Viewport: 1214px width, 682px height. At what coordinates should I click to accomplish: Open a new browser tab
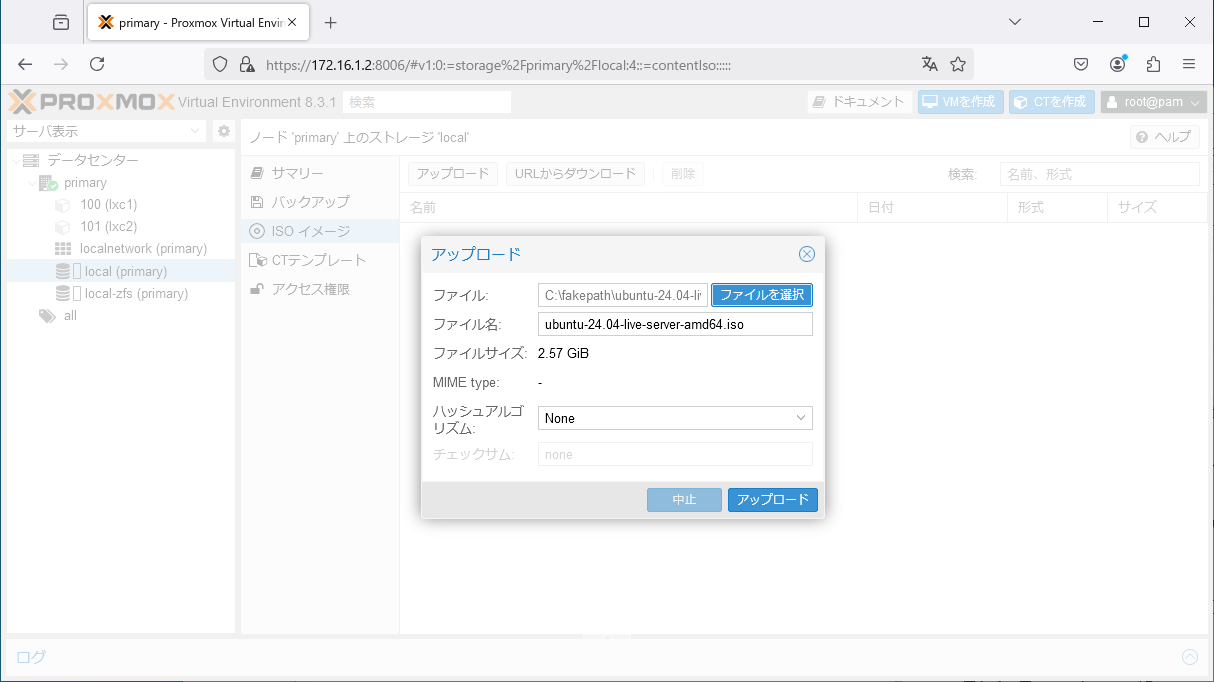coord(331,22)
